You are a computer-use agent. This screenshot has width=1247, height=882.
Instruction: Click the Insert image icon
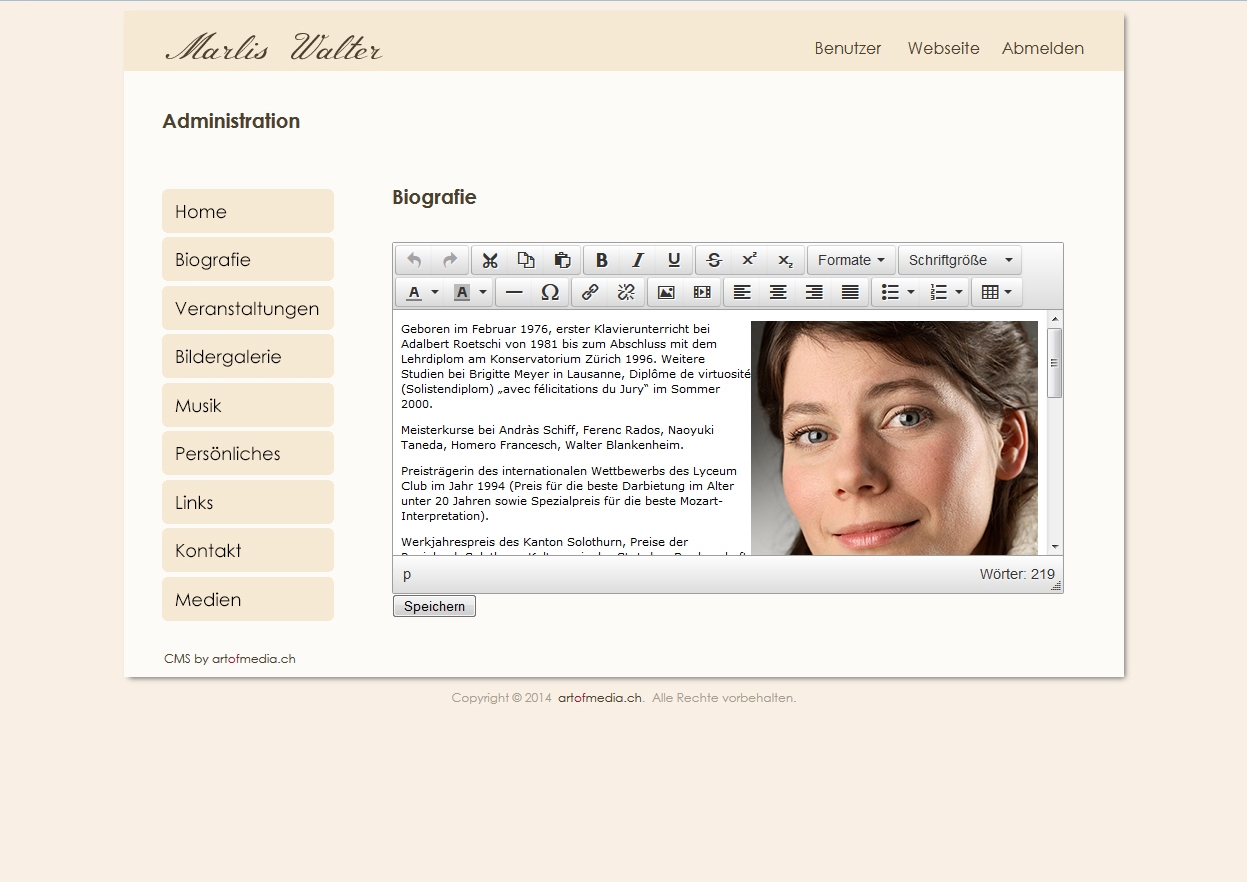coord(666,292)
